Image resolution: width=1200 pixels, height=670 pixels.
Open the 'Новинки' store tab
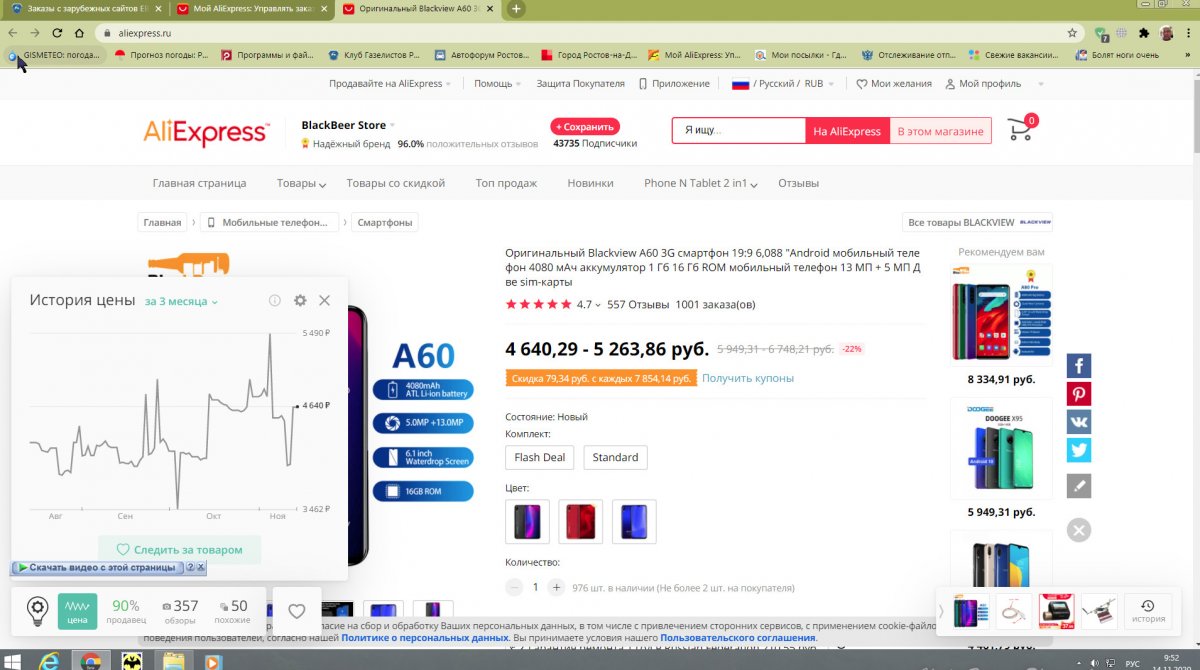click(590, 183)
